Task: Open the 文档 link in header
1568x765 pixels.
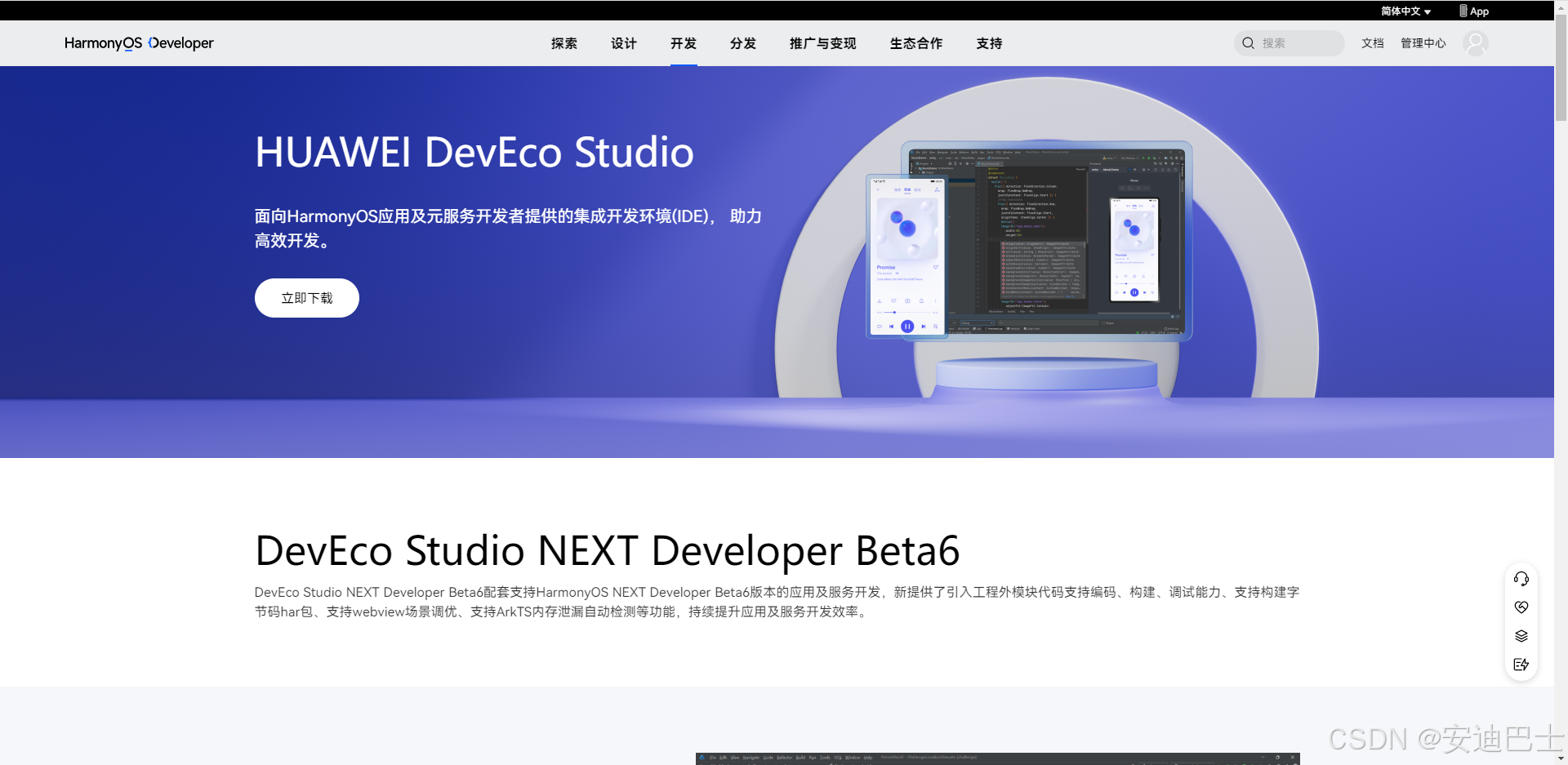Action: click(1373, 43)
